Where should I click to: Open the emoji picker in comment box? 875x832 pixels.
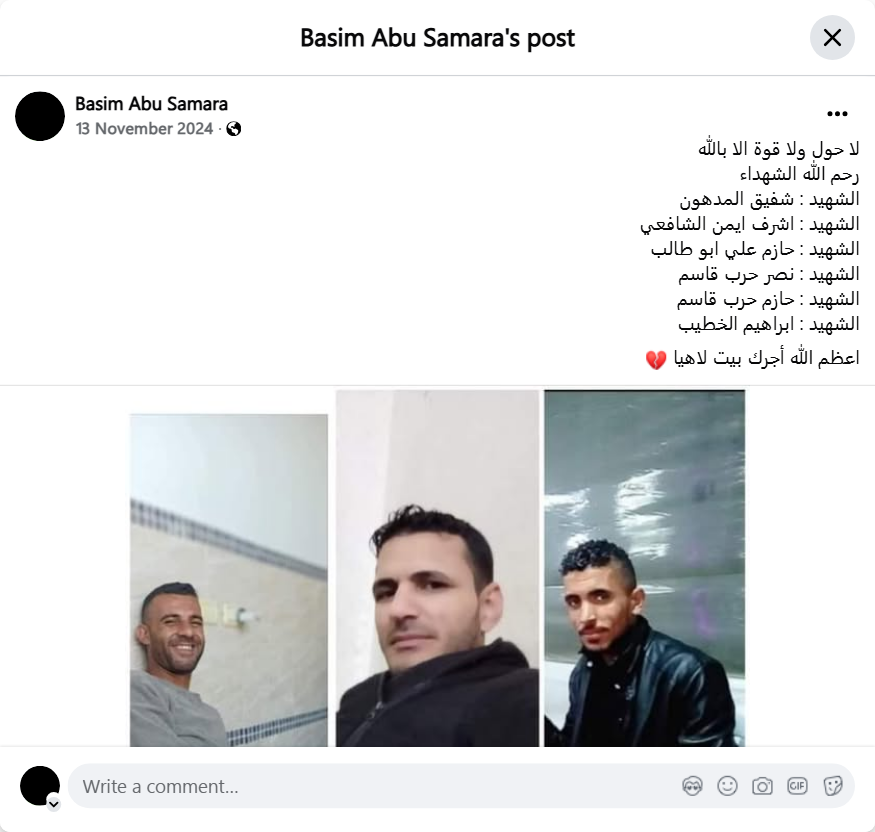pyautogui.click(x=727, y=786)
